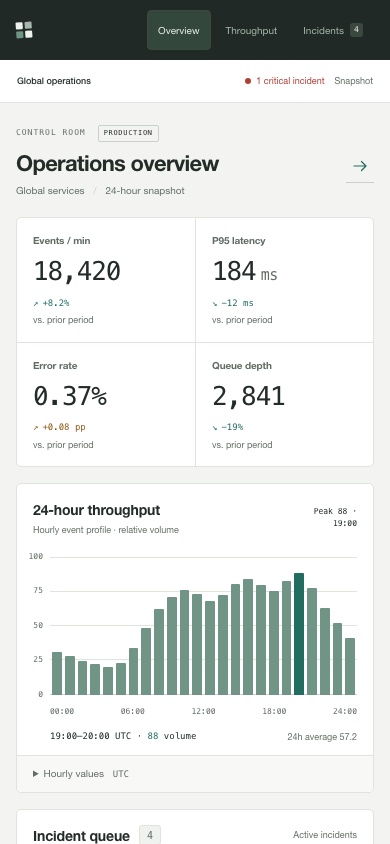Click the Error rate value 0.37%

point(70,396)
